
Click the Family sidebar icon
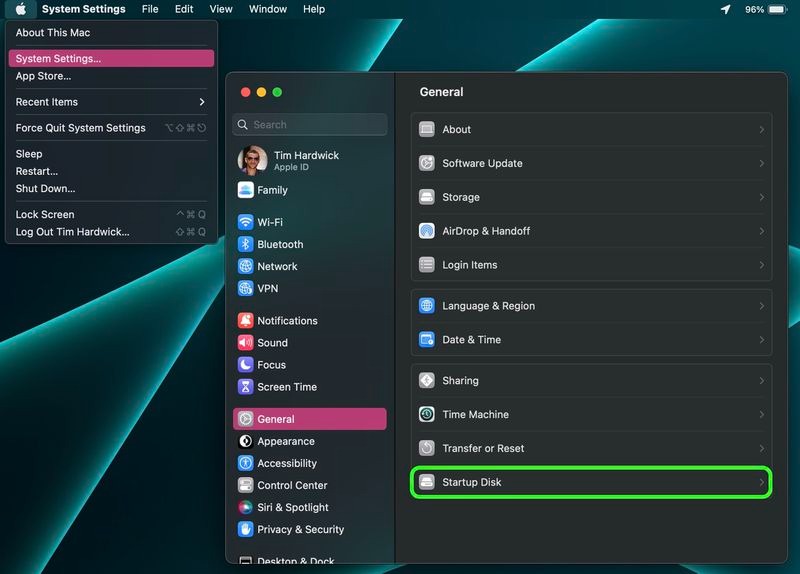point(245,190)
